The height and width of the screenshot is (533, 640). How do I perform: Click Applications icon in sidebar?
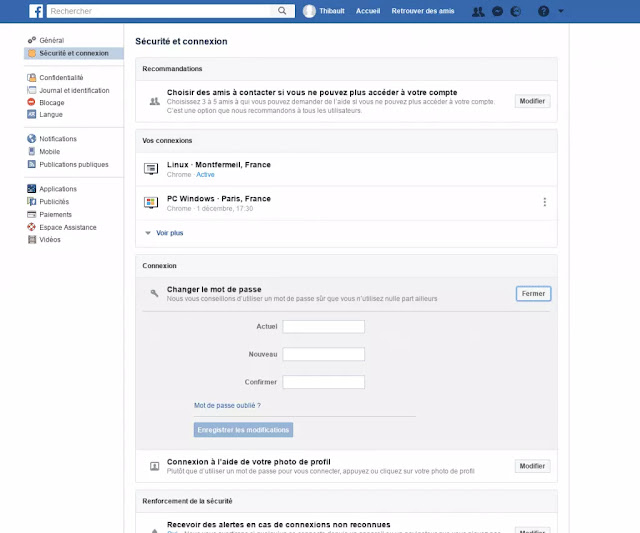click(31, 189)
